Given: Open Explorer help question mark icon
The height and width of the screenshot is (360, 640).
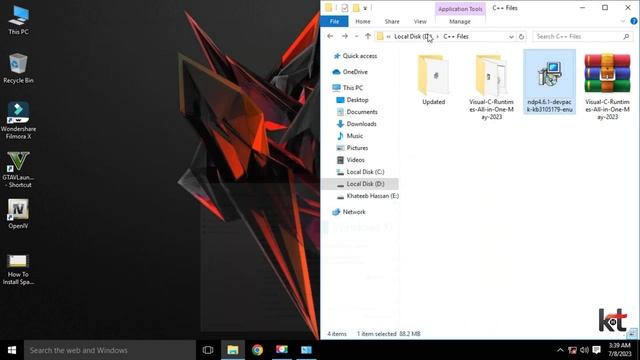Looking at the screenshot, I should [x=634, y=21].
